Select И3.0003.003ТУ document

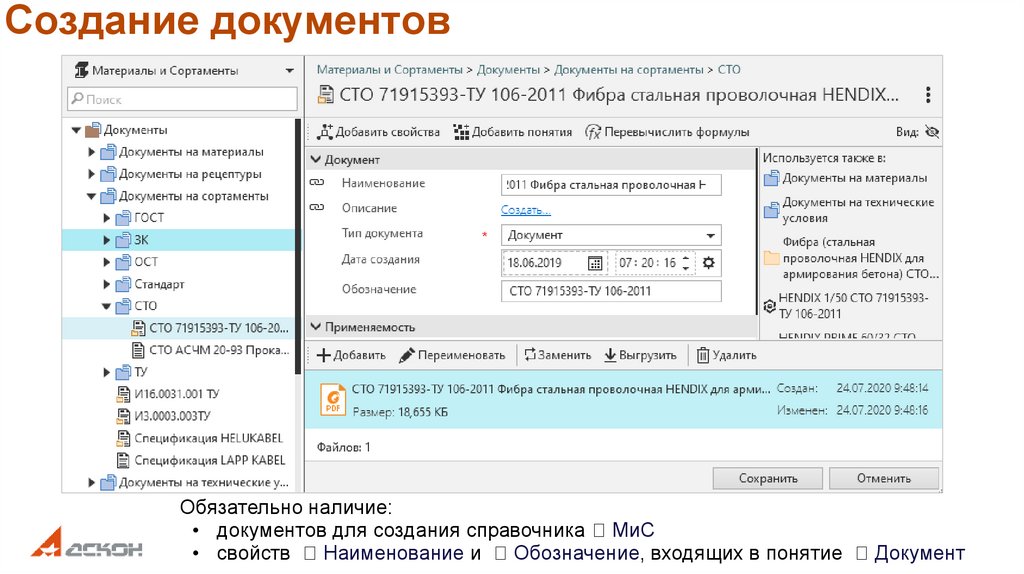163,416
